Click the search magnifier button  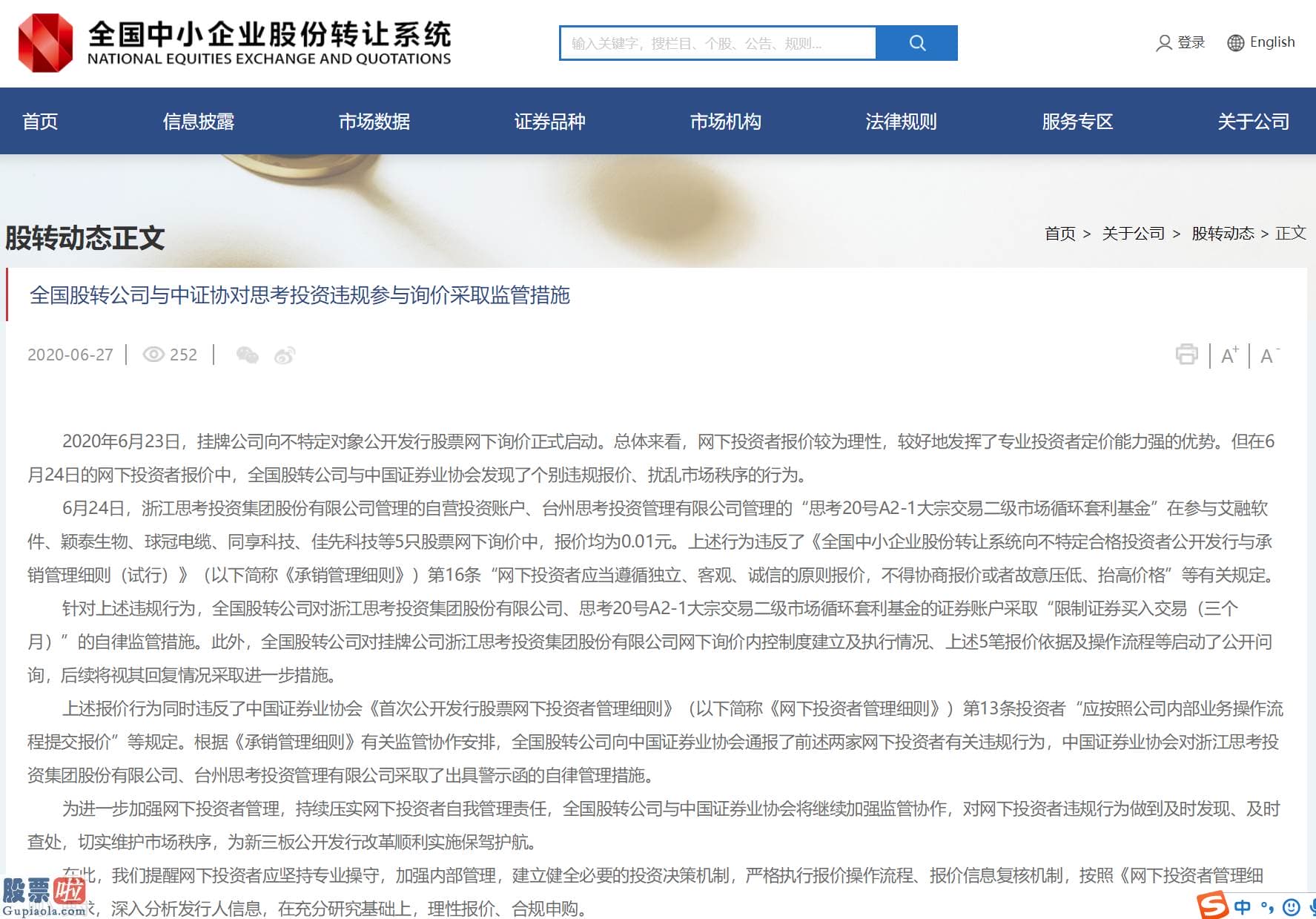tap(917, 43)
